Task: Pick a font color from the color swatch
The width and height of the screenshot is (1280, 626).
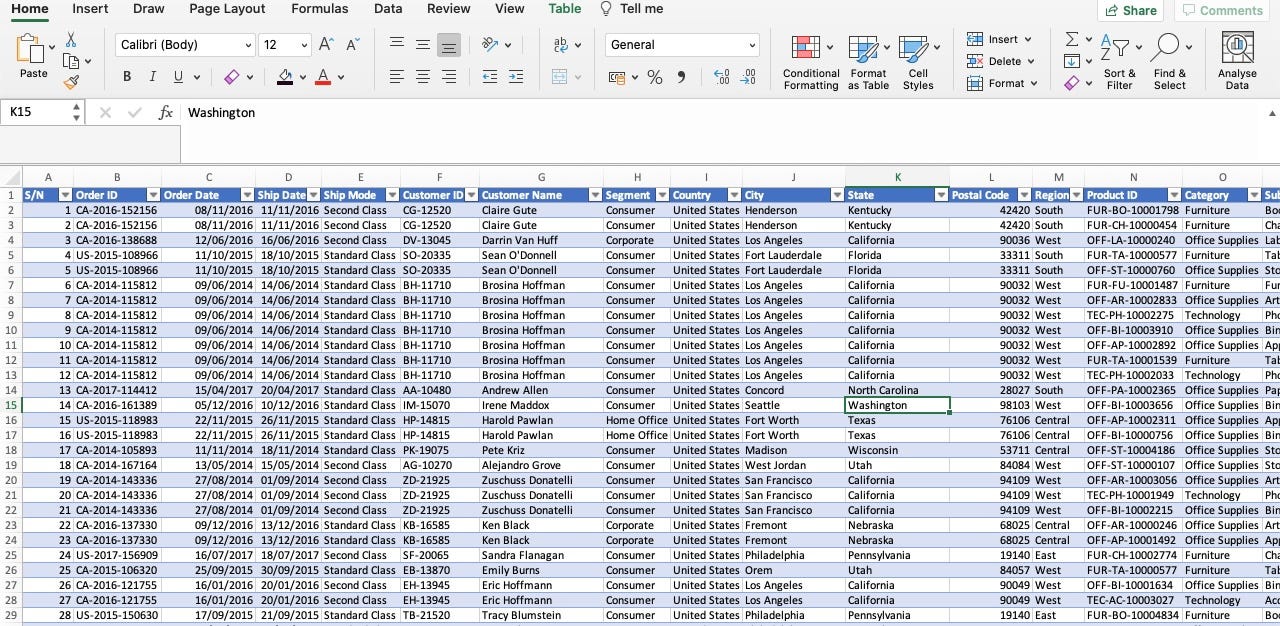Action: coord(322,77)
